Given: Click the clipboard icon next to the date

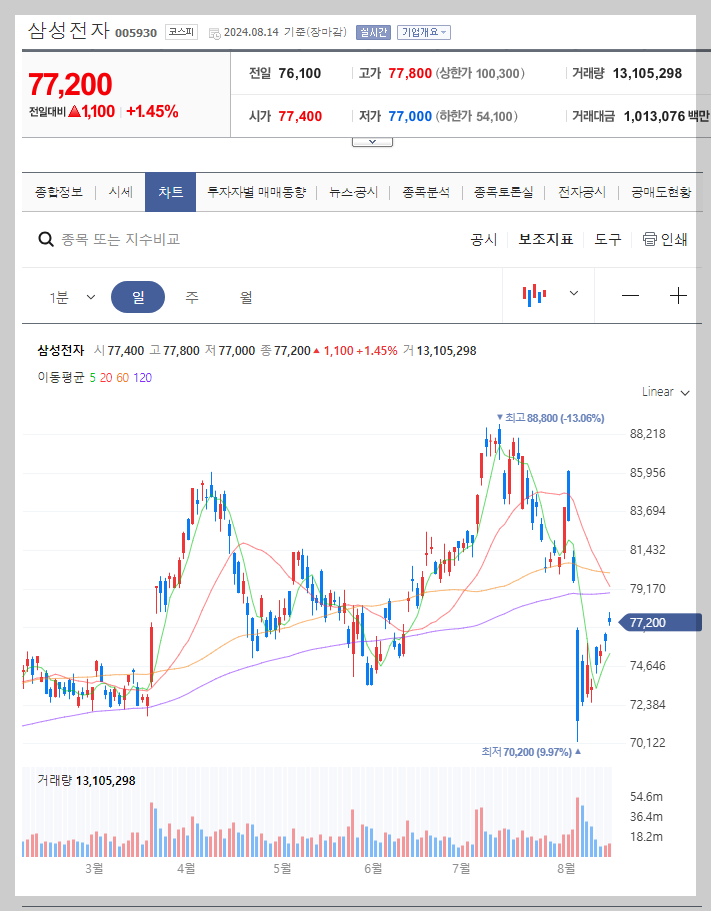Looking at the screenshot, I should coord(213,32).
